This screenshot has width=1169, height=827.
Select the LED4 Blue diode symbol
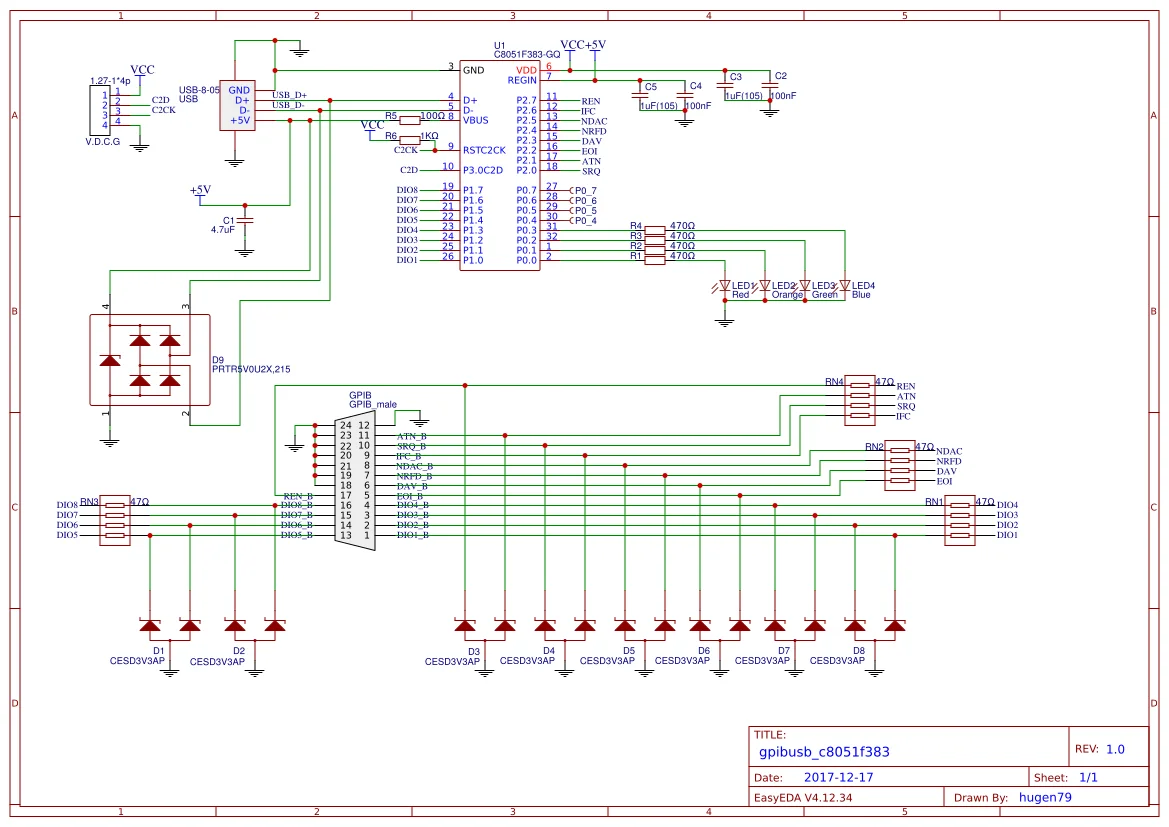pos(845,286)
